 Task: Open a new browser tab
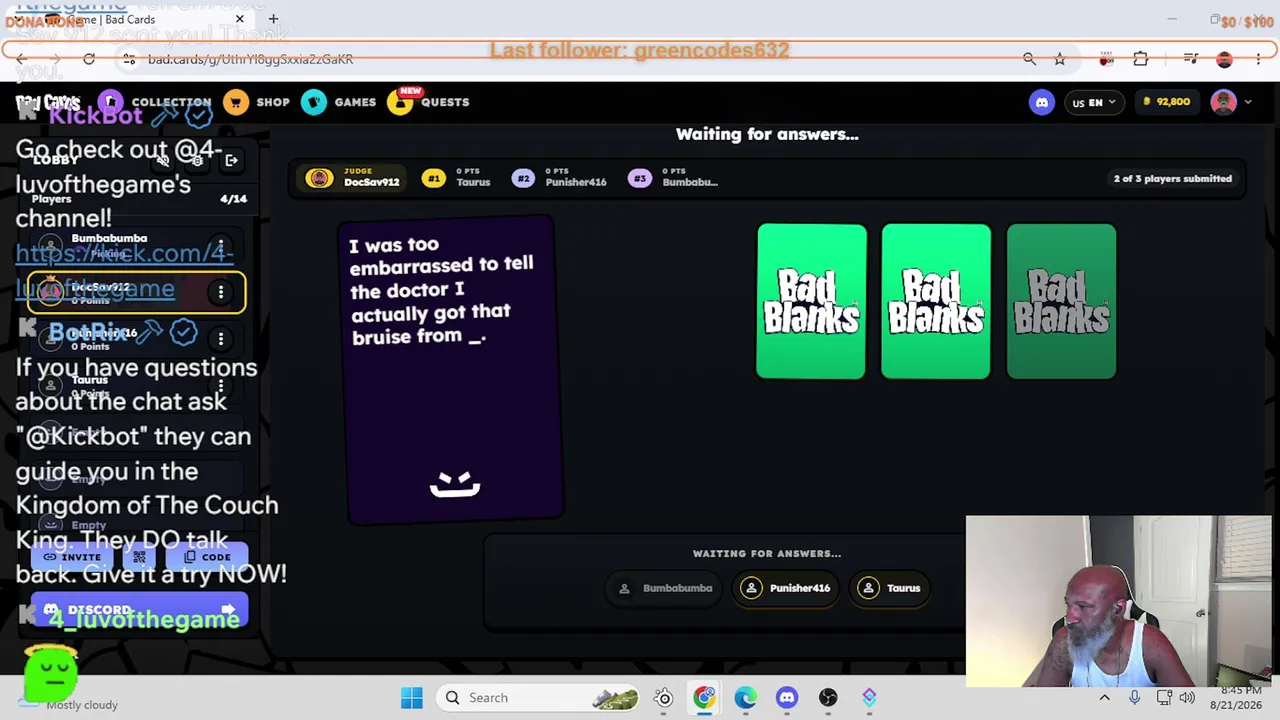click(273, 19)
